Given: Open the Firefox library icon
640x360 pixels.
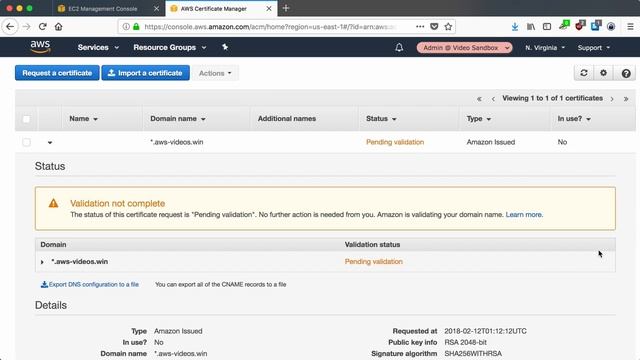Looking at the screenshot, I should (x=531, y=27).
